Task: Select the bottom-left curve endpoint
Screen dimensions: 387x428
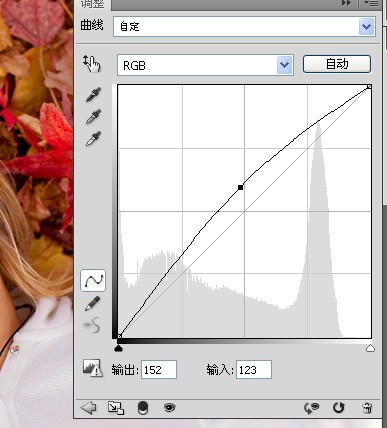Action: 120,336
